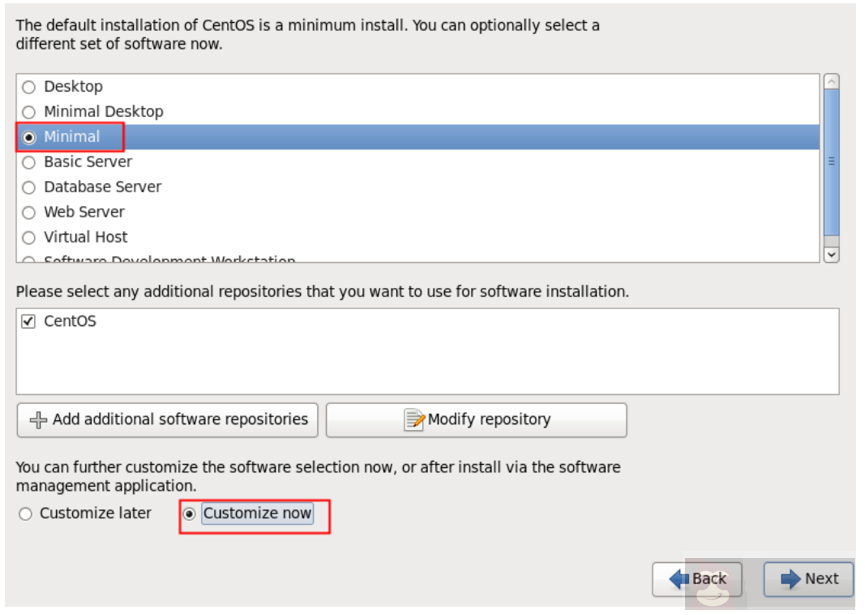Select the Minimal Desktop option

[x=29, y=111]
